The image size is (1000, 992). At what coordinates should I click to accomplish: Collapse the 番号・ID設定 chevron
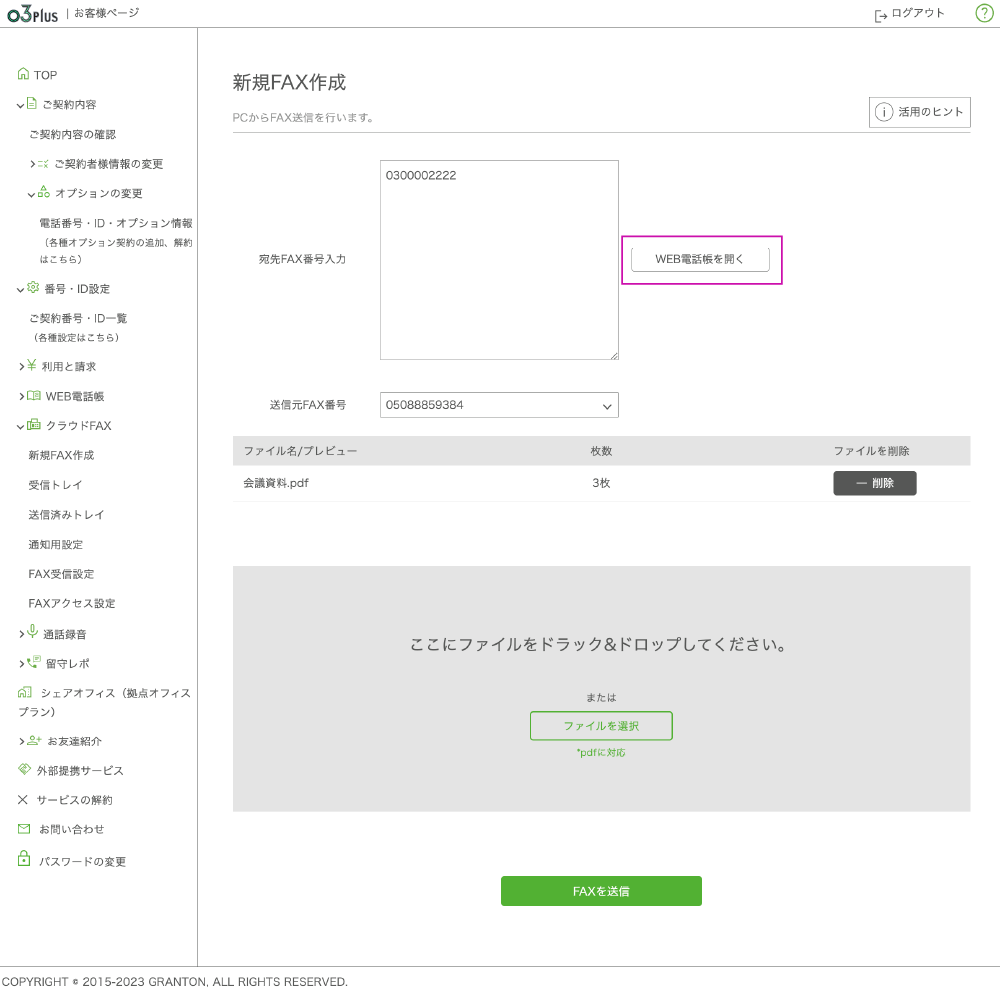20,290
